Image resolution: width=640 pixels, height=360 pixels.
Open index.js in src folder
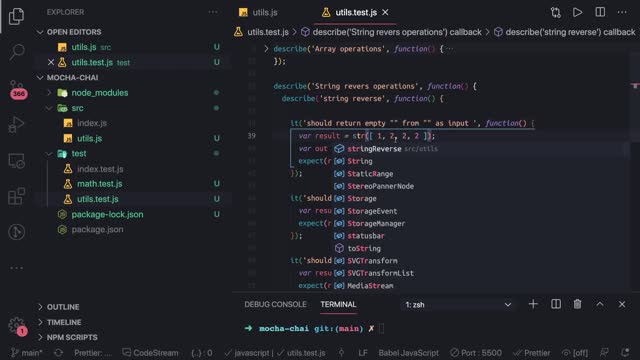coord(92,123)
